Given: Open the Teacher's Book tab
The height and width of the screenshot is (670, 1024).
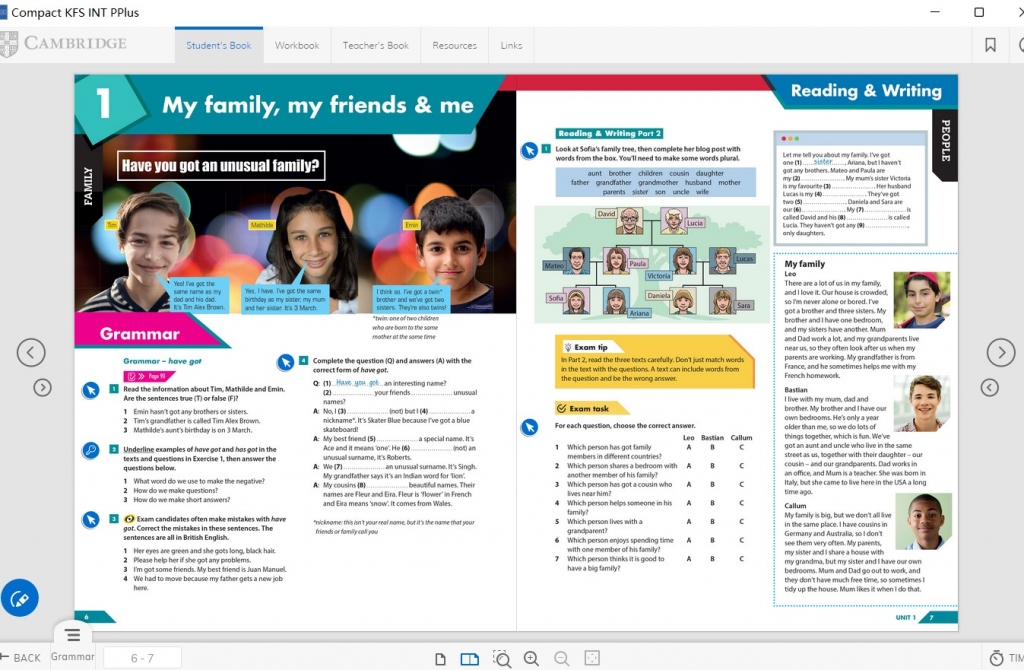Looking at the screenshot, I should [x=375, y=46].
